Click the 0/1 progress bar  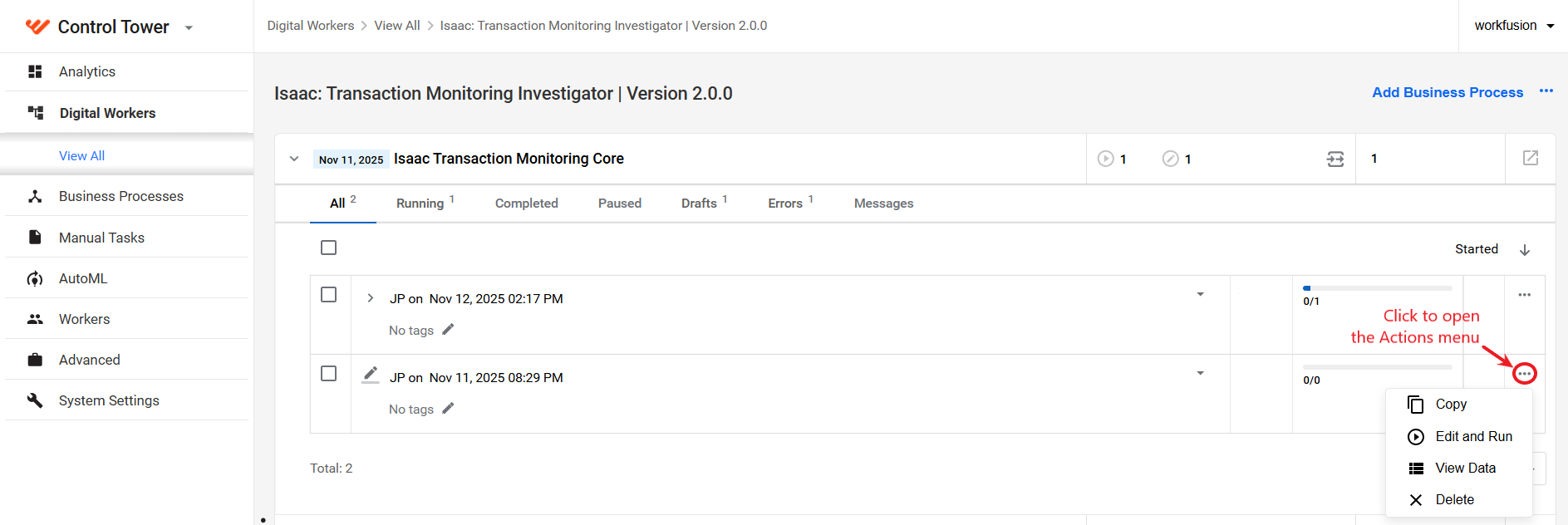click(x=1378, y=288)
